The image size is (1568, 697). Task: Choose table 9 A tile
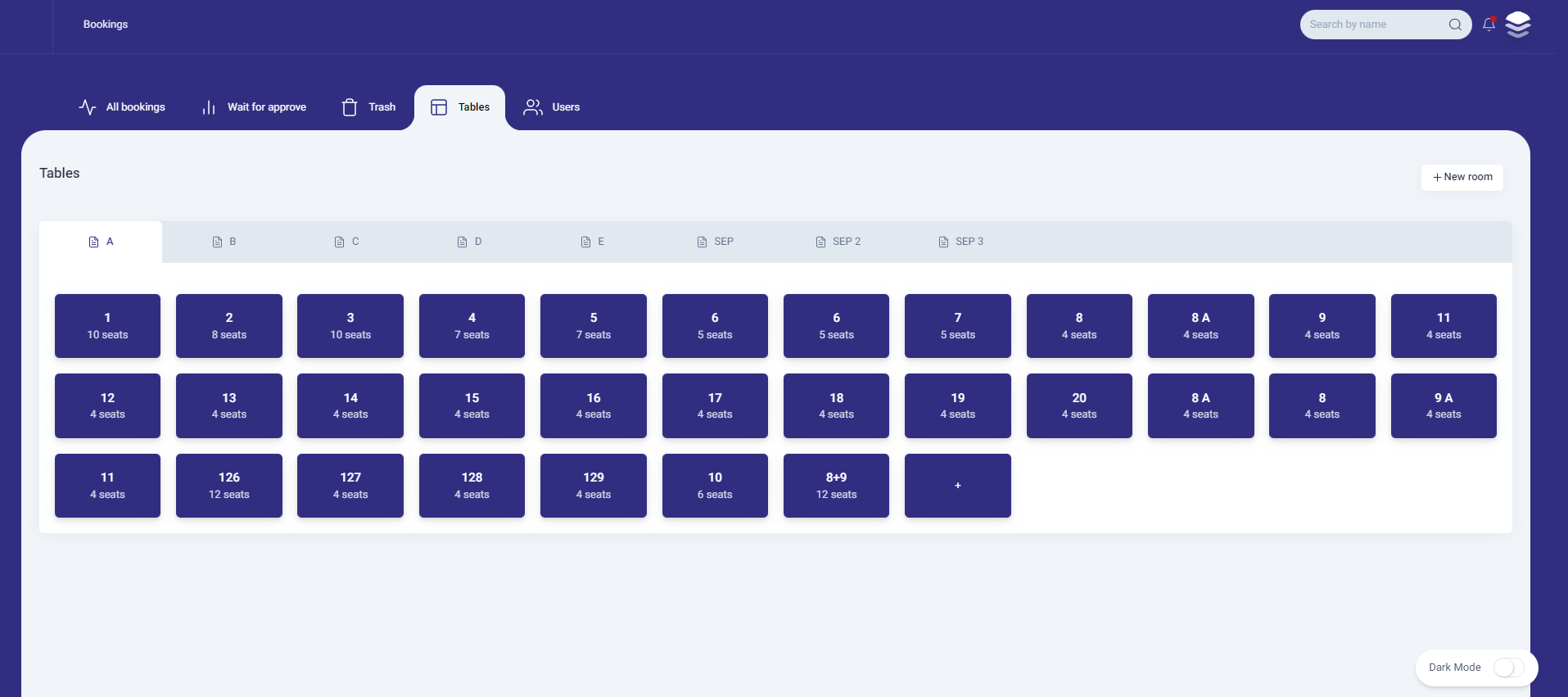point(1443,405)
